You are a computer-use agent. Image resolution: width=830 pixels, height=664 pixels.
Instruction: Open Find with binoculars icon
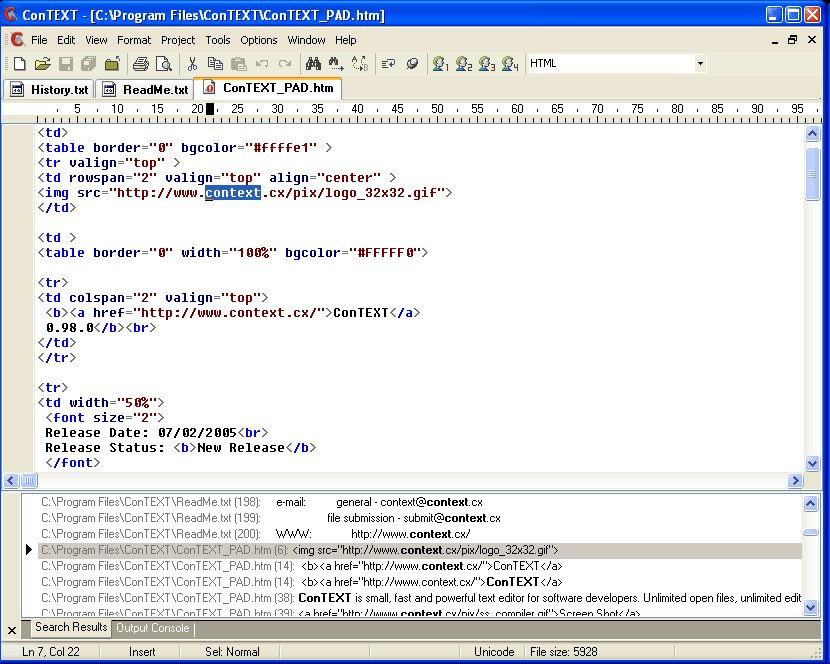click(313, 64)
